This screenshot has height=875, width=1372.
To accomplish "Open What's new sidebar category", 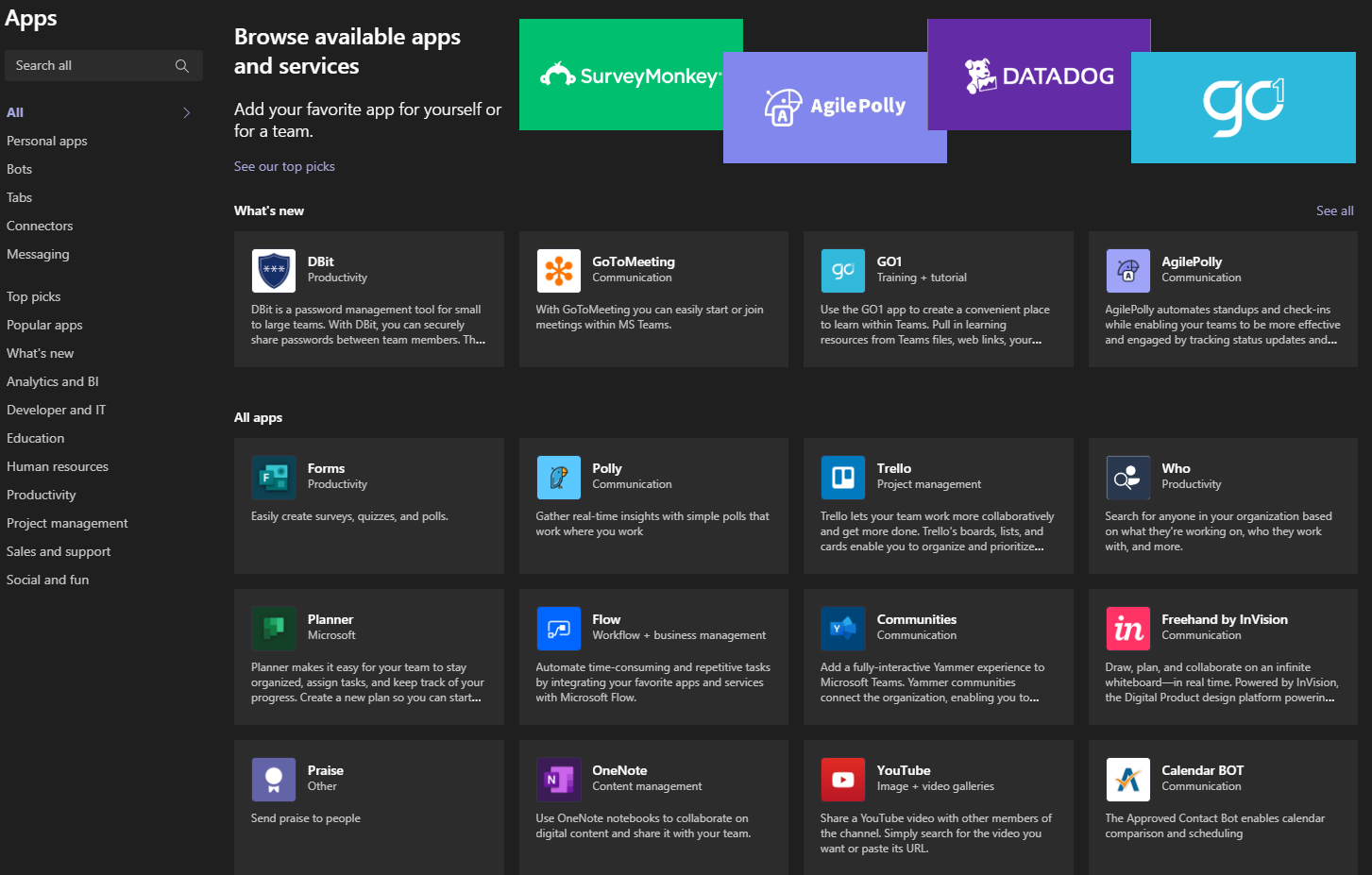I will [x=41, y=353].
